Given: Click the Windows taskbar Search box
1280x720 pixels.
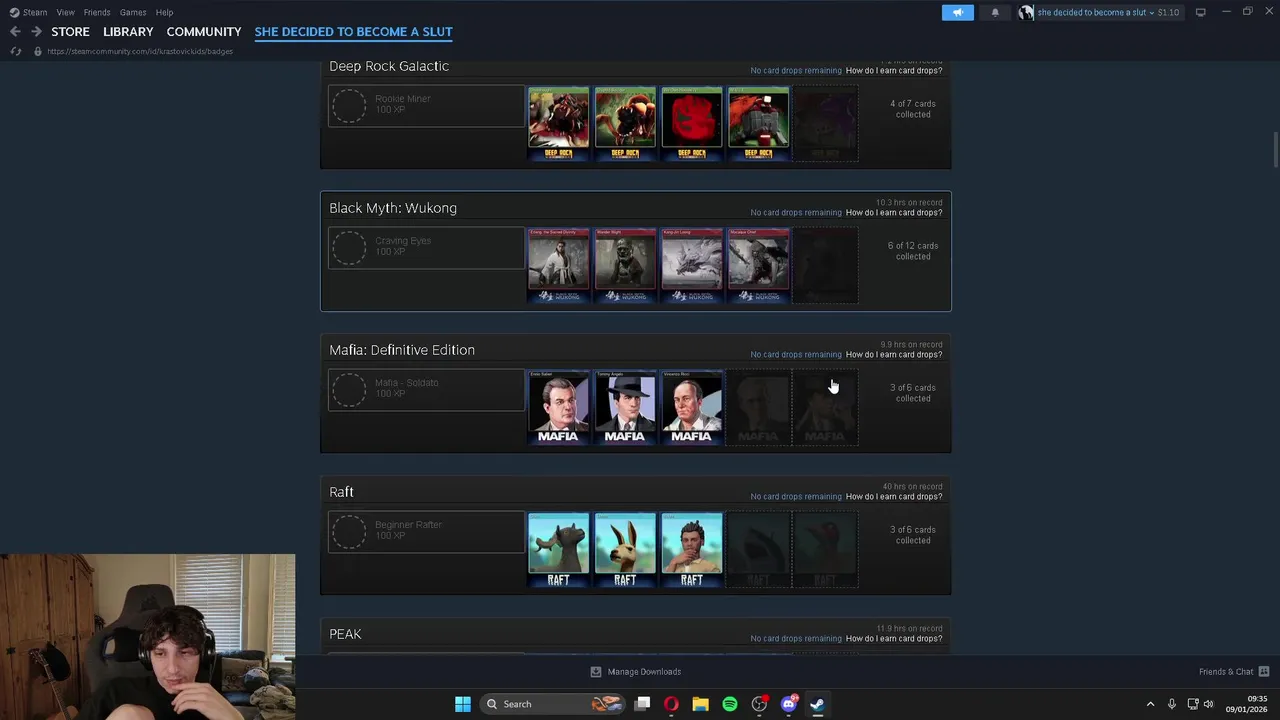Looking at the screenshot, I should click(550, 704).
